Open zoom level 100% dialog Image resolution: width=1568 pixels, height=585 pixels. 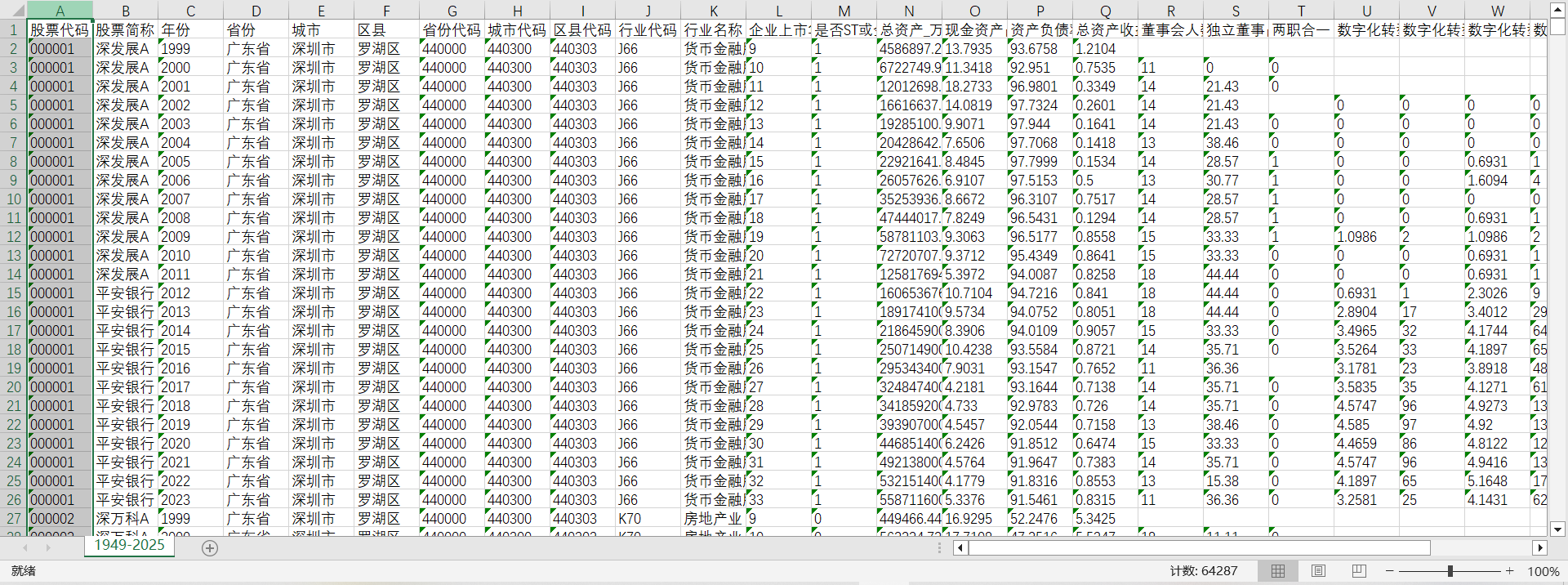point(1543,571)
